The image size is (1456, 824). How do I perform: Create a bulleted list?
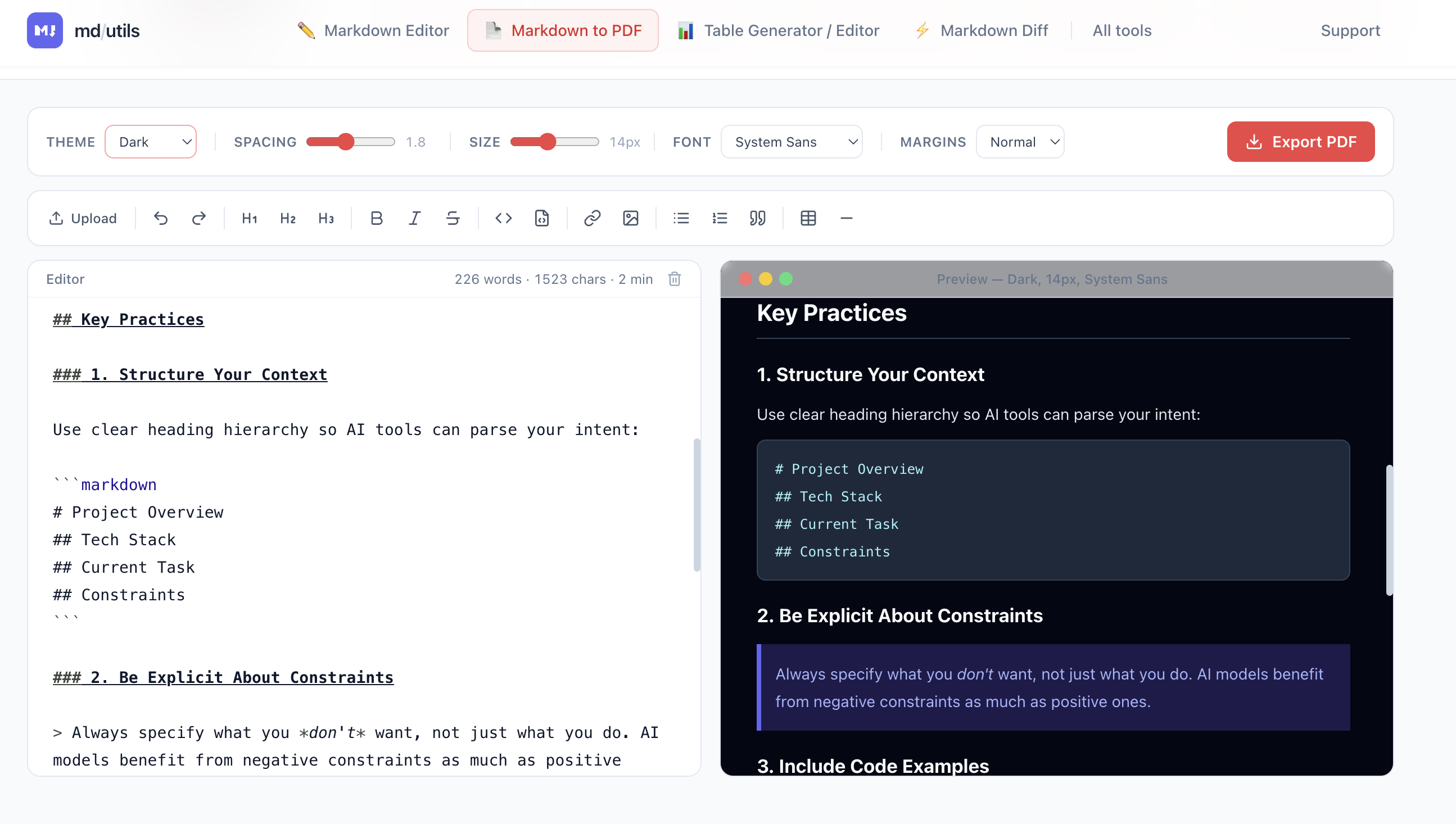681,218
